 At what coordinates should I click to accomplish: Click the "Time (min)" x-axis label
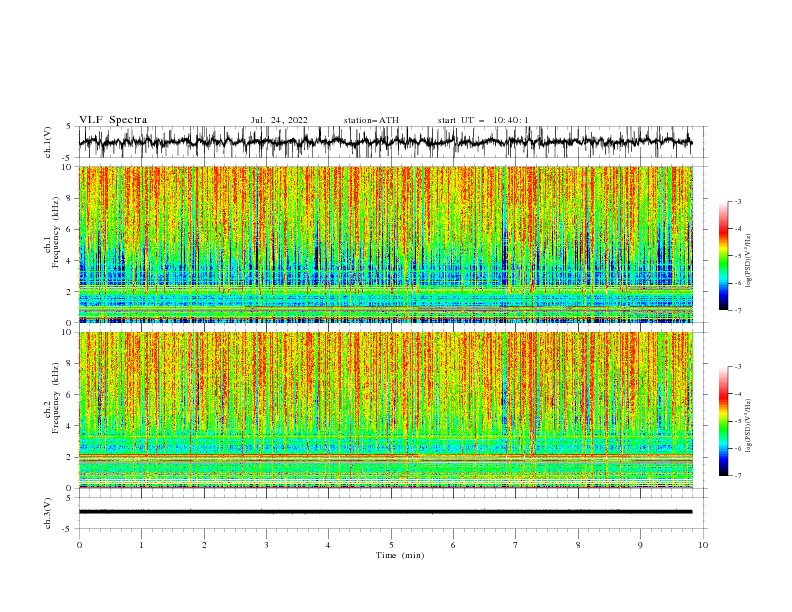[400, 555]
